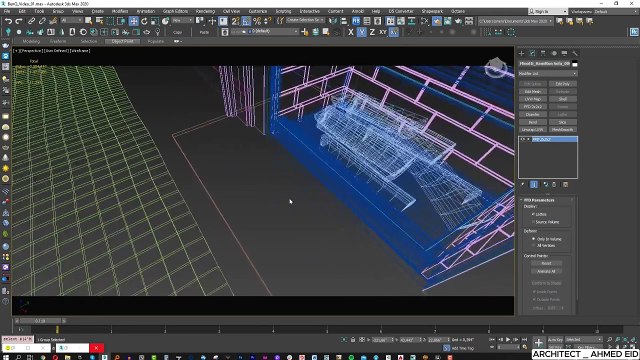Toggle the Lattice display checkbox

point(533,214)
